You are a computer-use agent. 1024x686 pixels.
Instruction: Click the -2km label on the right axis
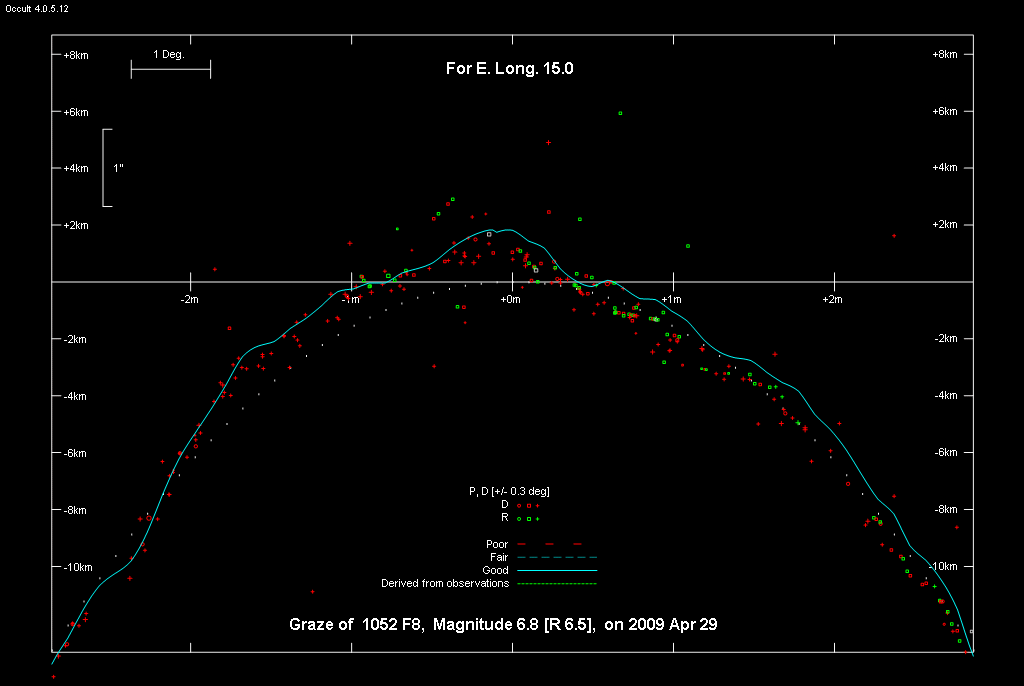[x=946, y=338]
